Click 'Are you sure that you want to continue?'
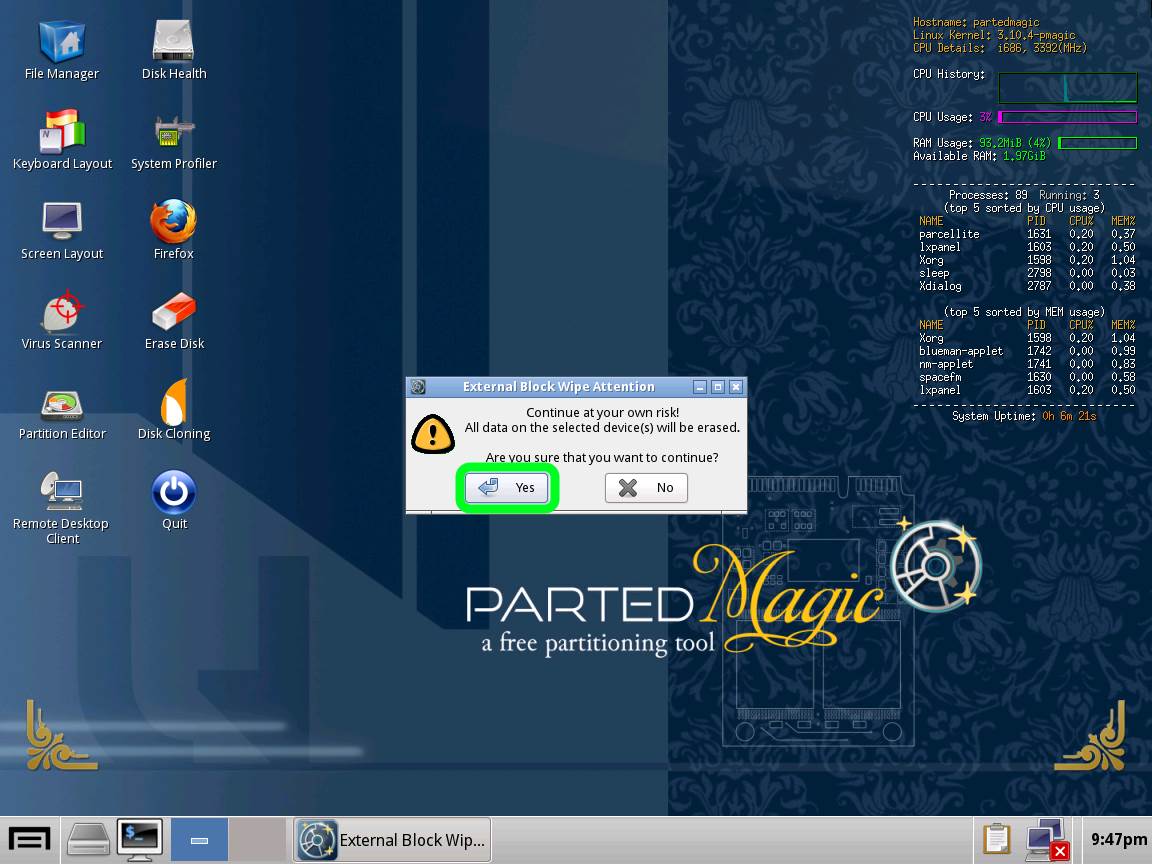The width and height of the screenshot is (1152, 864). tap(602, 457)
